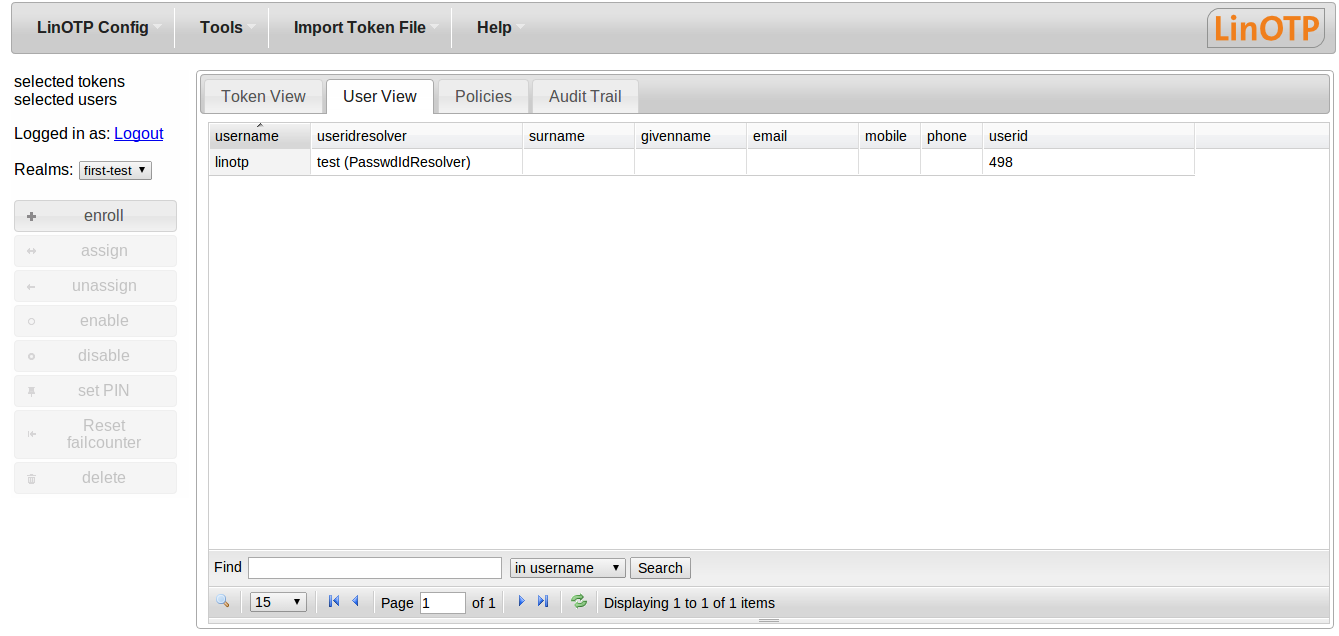This screenshot has width=1339, height=636.
Task: Click the disable button
Action: click(95, 356)
